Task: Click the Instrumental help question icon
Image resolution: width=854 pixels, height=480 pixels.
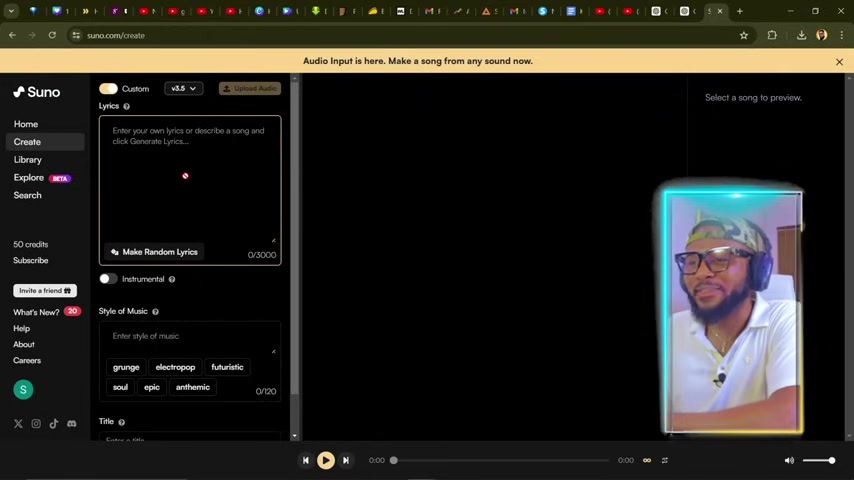Action: (x=172, y=279)
